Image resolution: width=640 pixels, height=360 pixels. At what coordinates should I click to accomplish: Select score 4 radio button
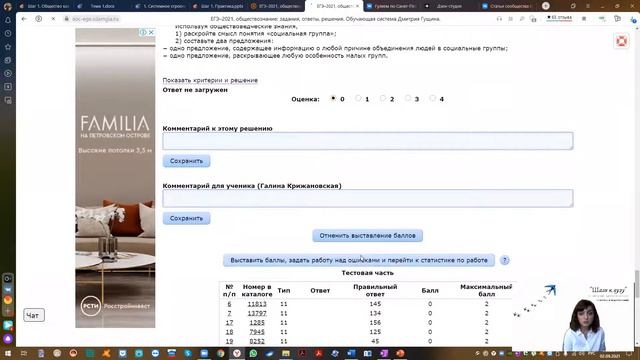point(433,98)
